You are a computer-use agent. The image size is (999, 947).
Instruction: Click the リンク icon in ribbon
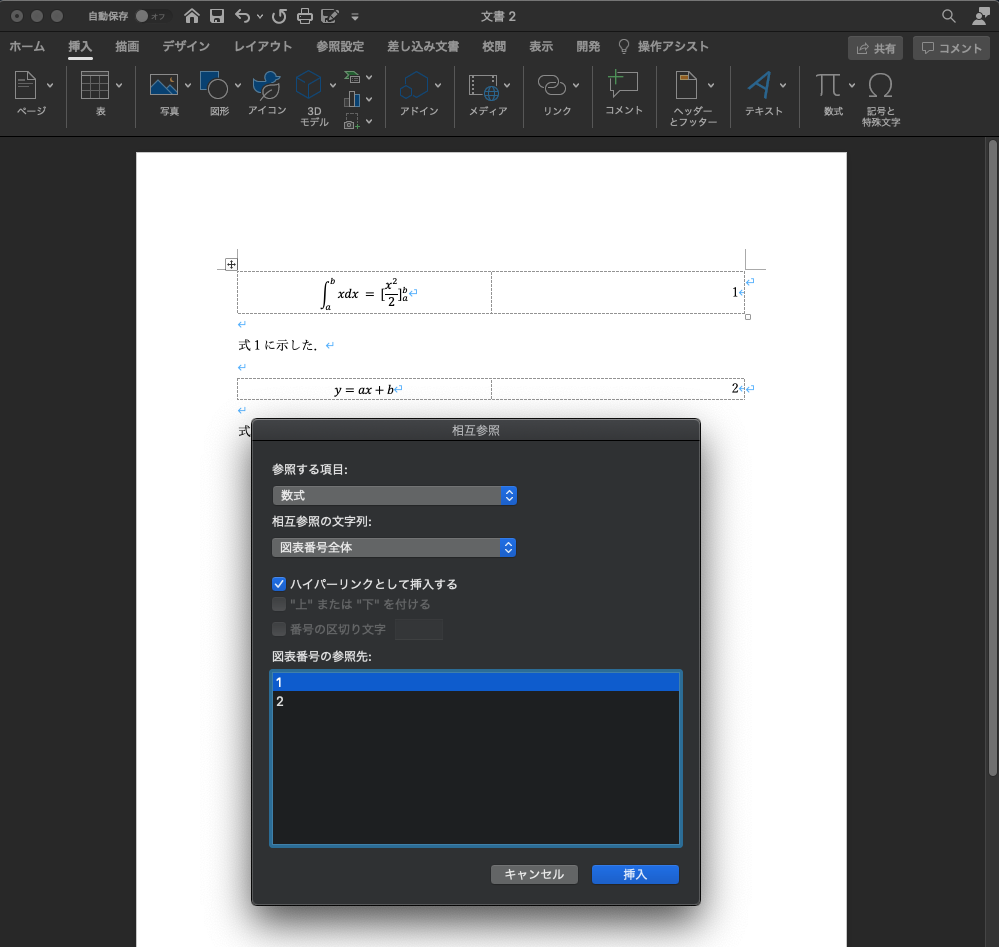(551, 86)
